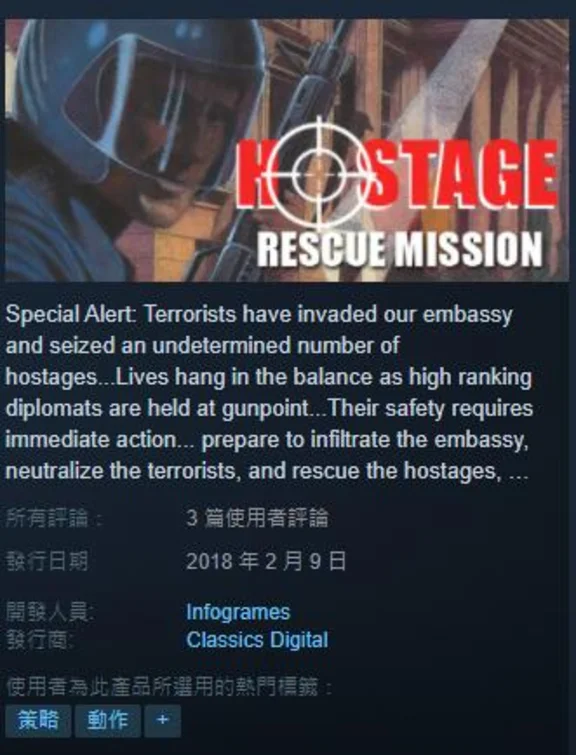
Task: Open the 3 篇使用者評論 review summary
Action: (257, 519)
